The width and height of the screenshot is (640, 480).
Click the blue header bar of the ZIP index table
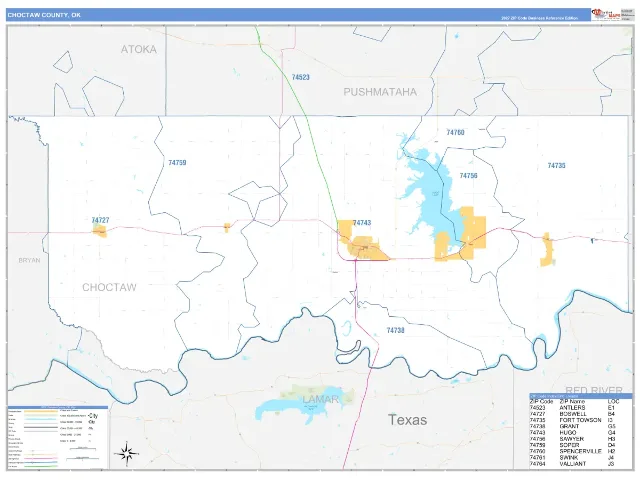pyautogui.click(x=580, y=396)
